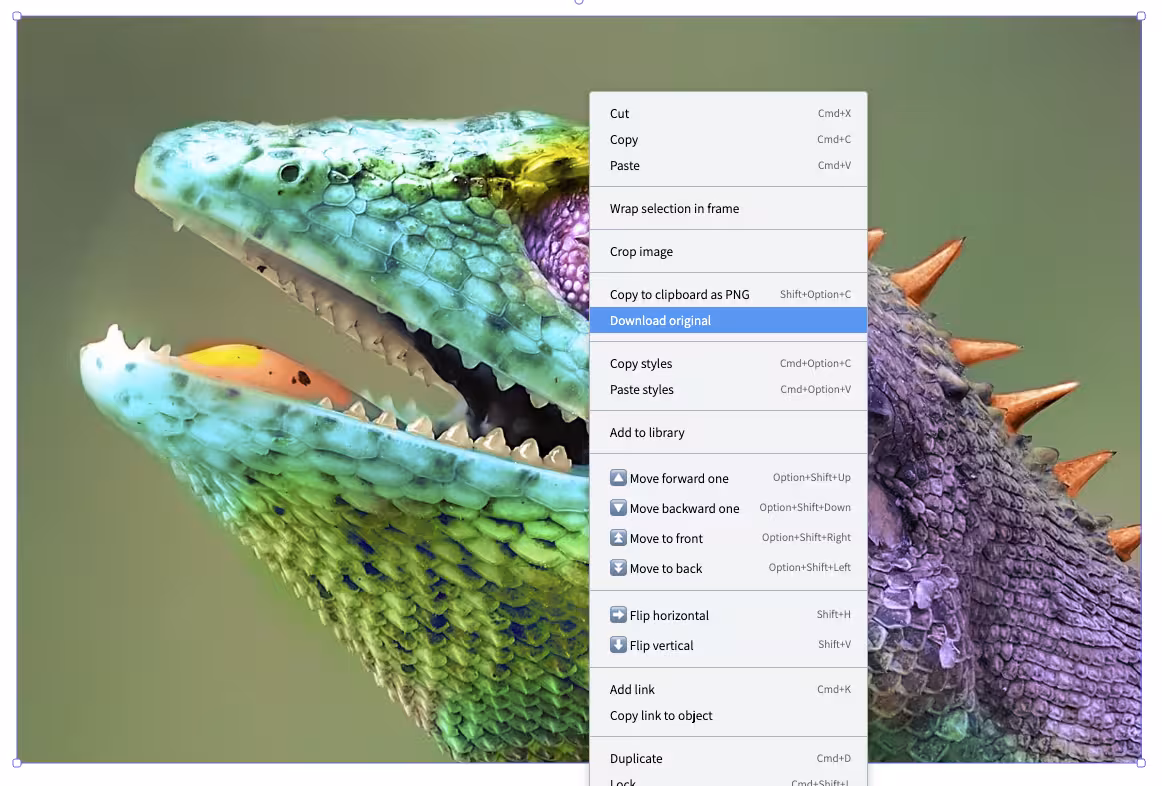Click the Cmd+K shortcut text
Image resolution: width=1162 pixels, height=786 pixels.
coord(834,689)
